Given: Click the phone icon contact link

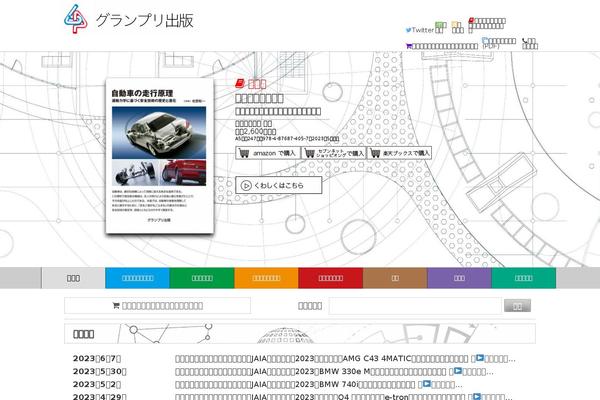Looking at the screenshot, I should [x=530, y=43].
